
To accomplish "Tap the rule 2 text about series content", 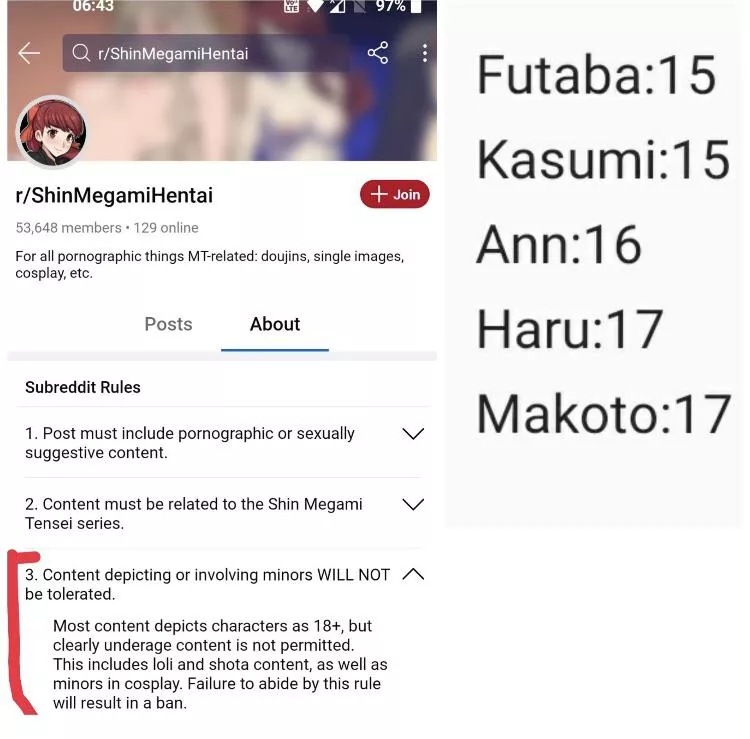I will coord(194,514).
